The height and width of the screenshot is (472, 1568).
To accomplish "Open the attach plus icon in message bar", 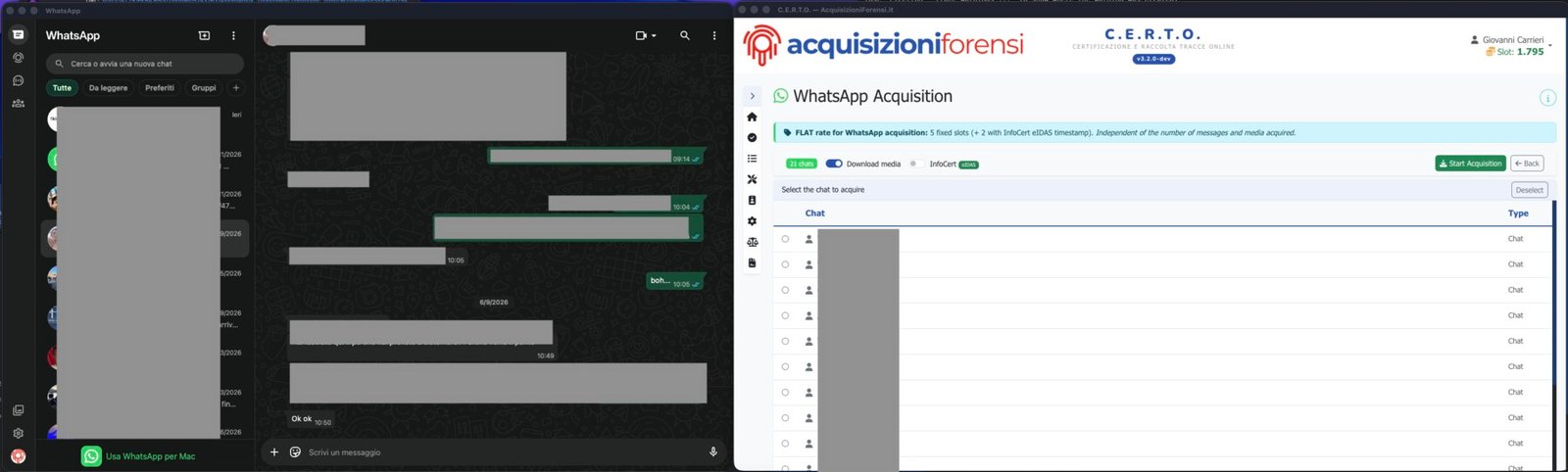I will 274,451.
